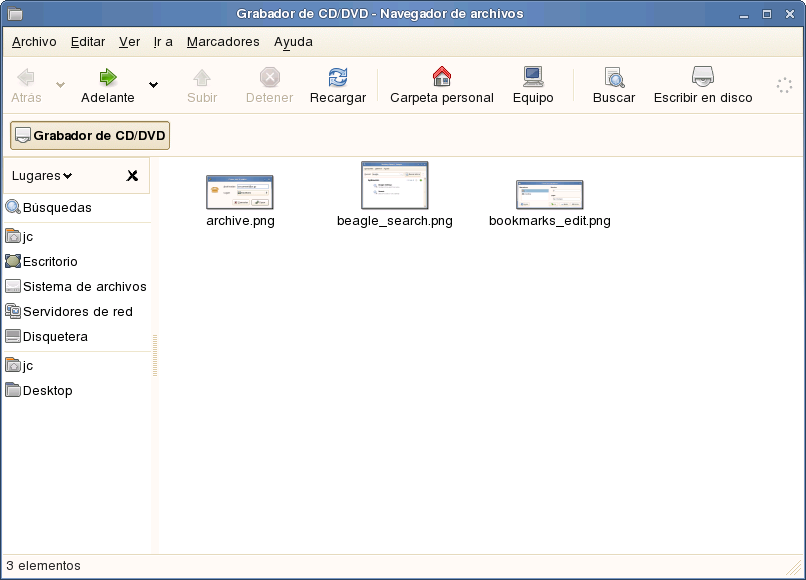This screenshot has width=806, height=580.
Task: Open Carpeta personal home icon
Action: [x=442, y=76]
